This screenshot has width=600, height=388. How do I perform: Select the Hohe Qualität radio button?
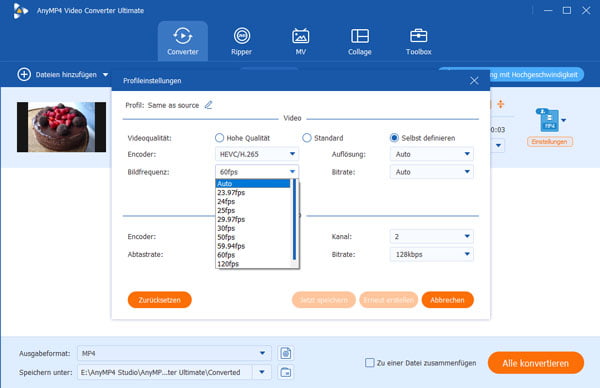click(219, 138)
